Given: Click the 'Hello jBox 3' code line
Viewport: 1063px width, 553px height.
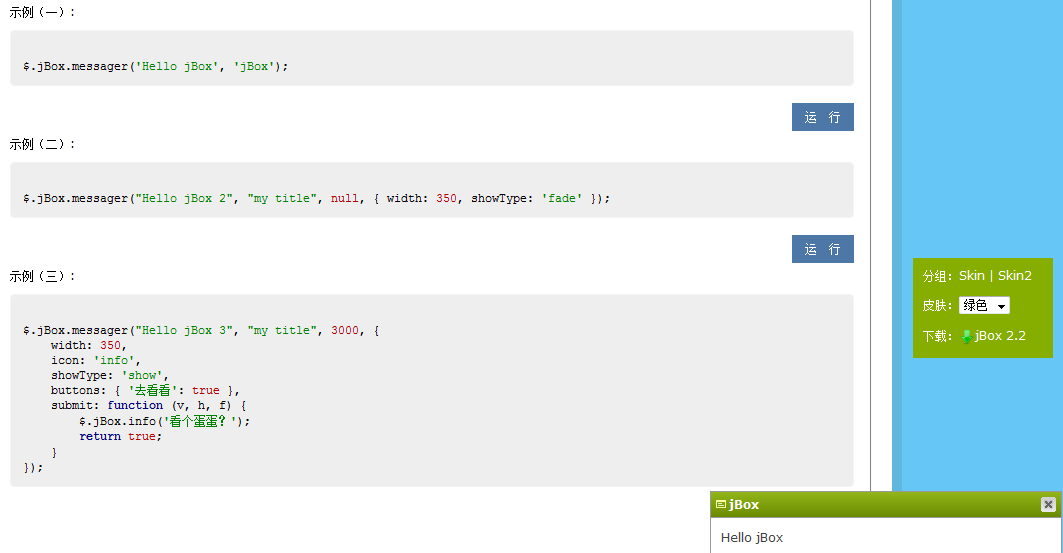Looking at the screenshot, I should [202, 331].
